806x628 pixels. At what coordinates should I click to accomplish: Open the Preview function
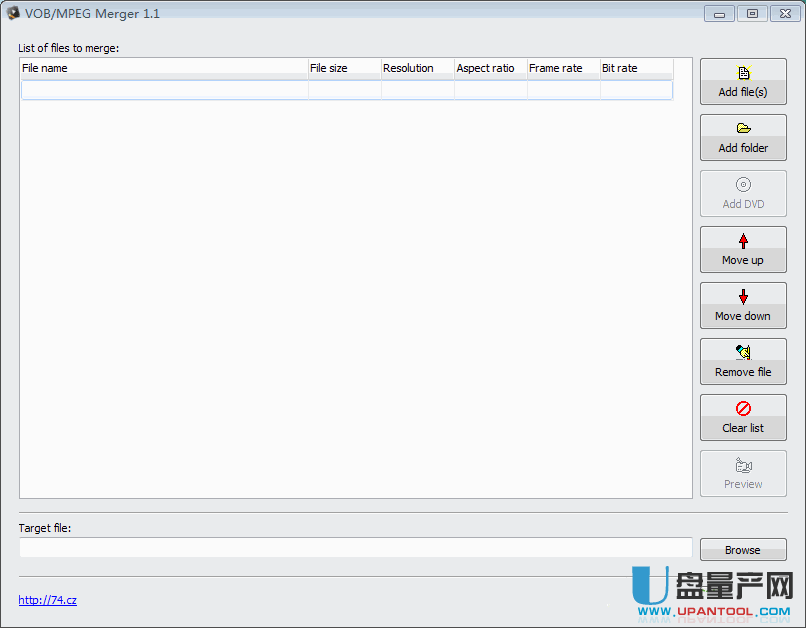click(x=743, y=473)
